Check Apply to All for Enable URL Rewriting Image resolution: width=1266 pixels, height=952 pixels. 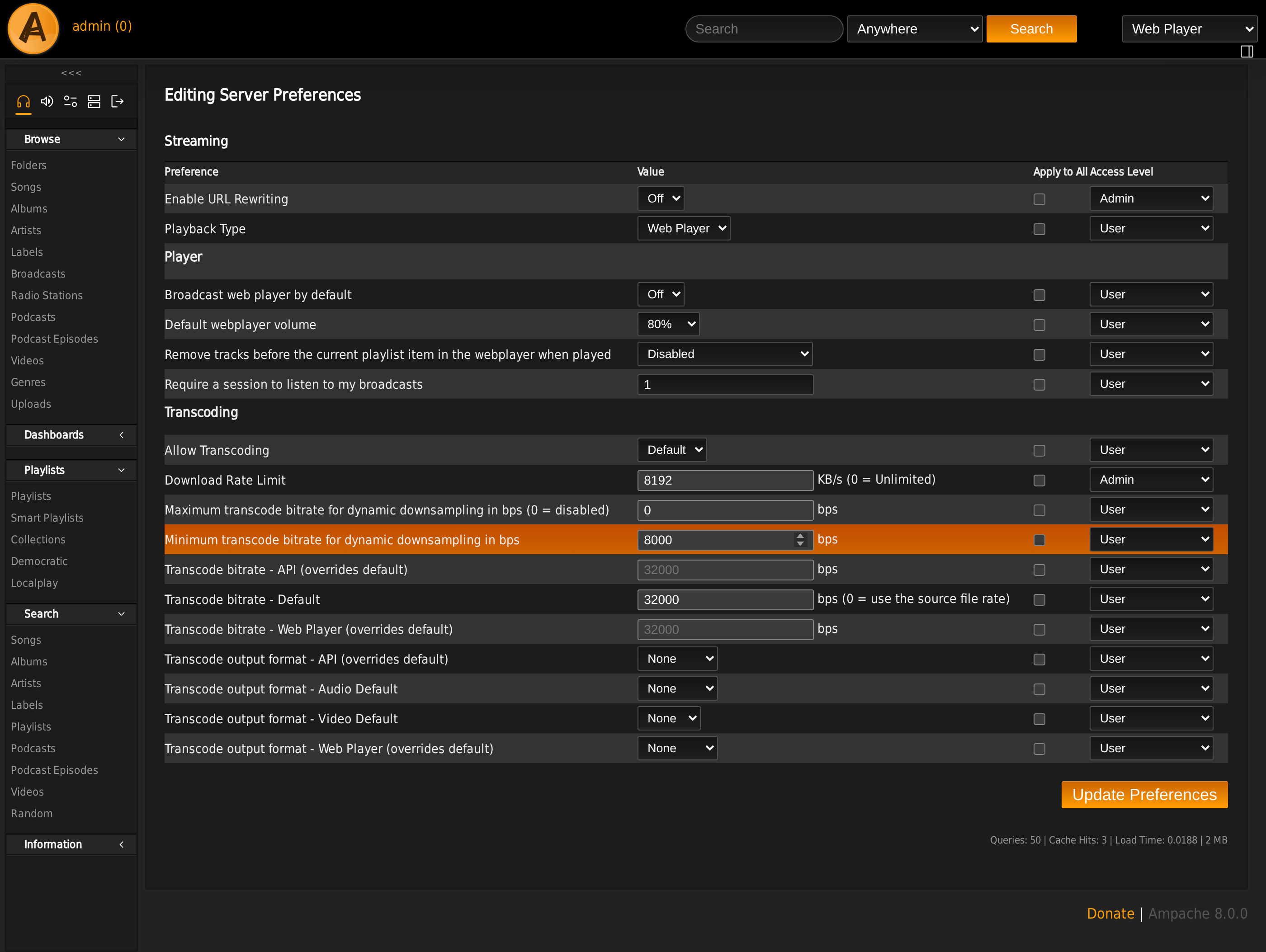[1039, 199]
